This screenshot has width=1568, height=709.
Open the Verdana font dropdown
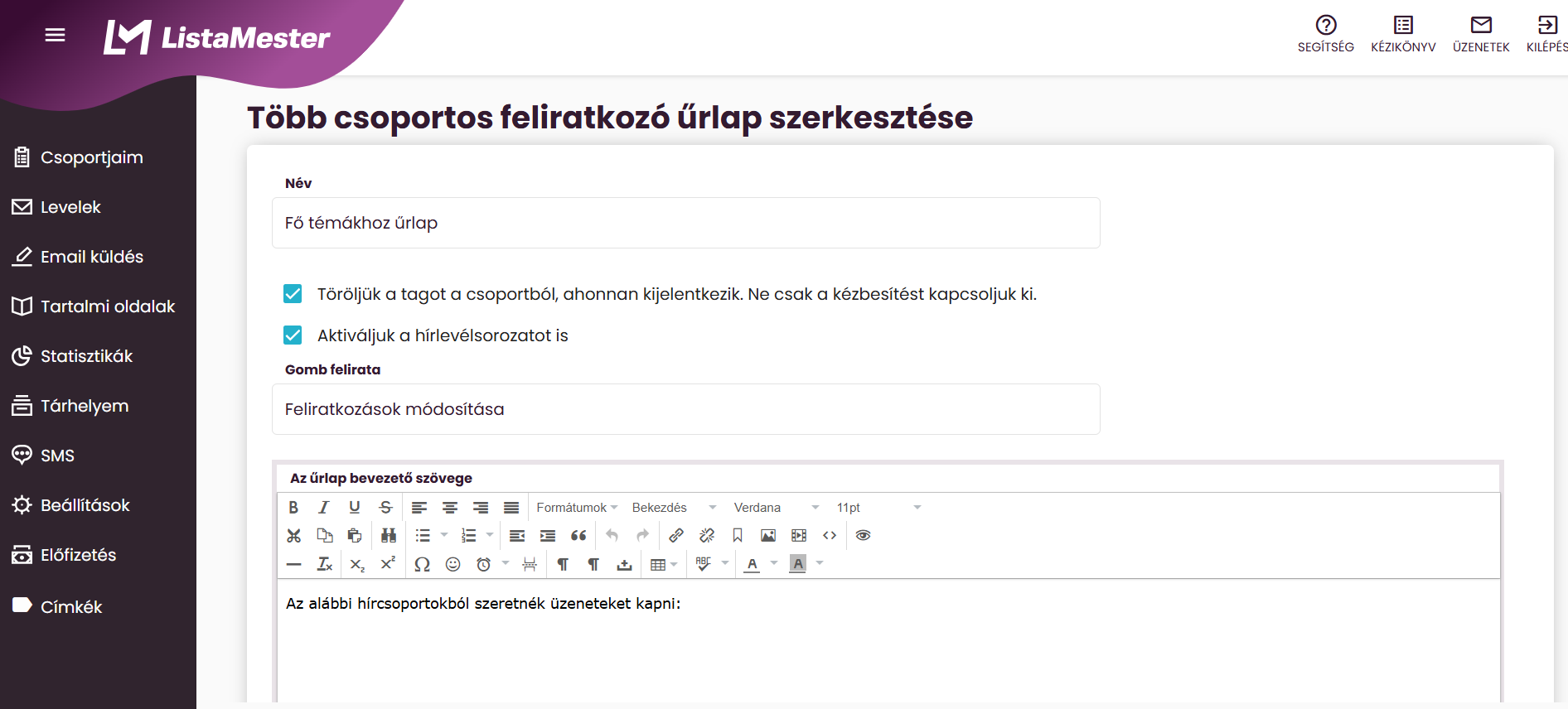[x=777, y=508]
